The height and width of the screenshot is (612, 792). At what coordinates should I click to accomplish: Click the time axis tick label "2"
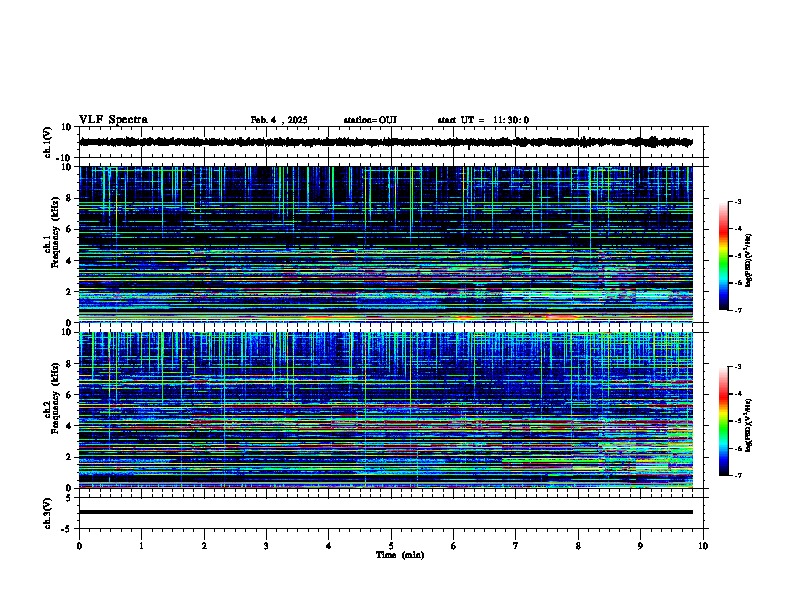click(x=204, y=546)
